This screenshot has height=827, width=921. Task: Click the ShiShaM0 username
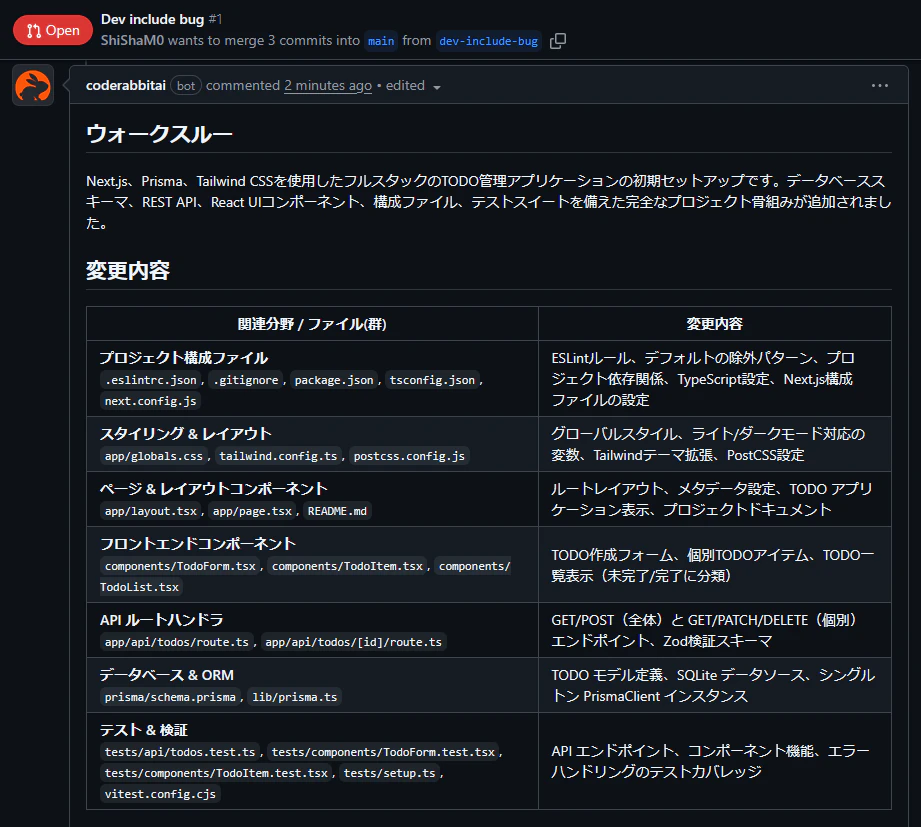(132, 41)
